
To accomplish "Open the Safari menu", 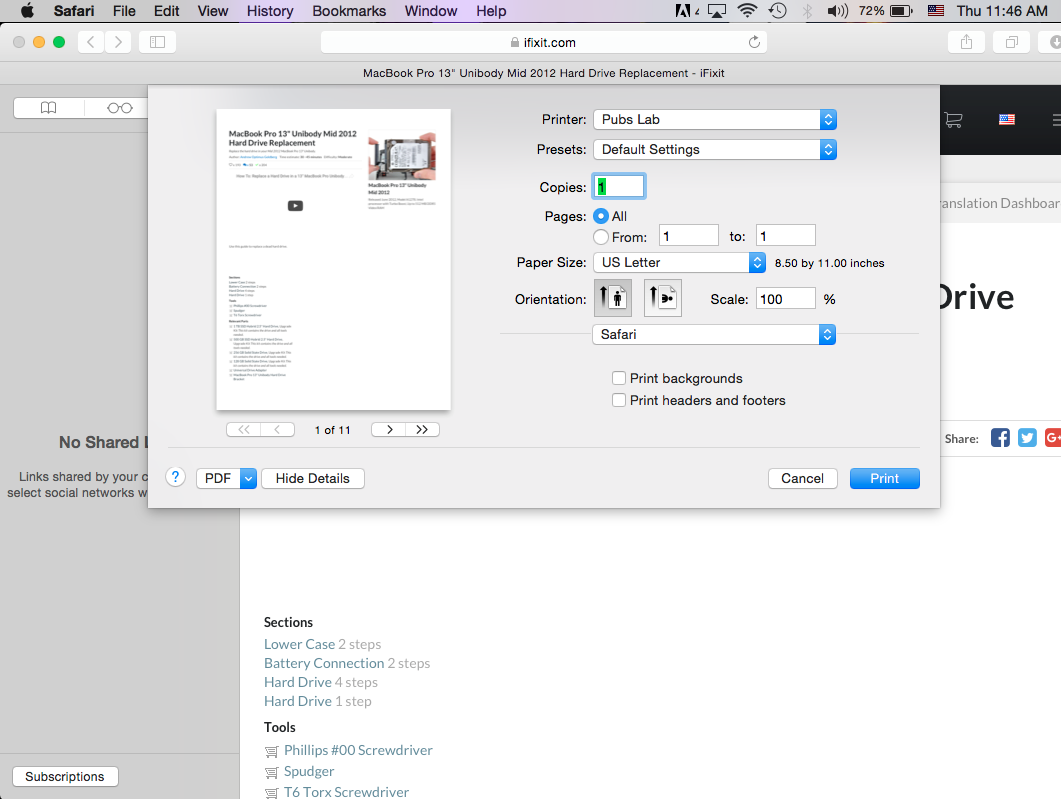I will (74, 11).
